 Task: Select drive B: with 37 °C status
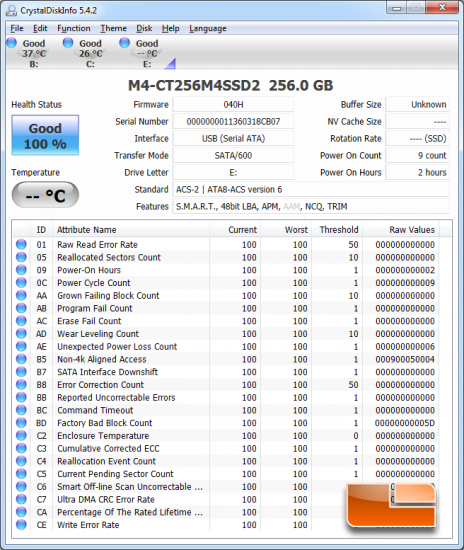point(34,53)
